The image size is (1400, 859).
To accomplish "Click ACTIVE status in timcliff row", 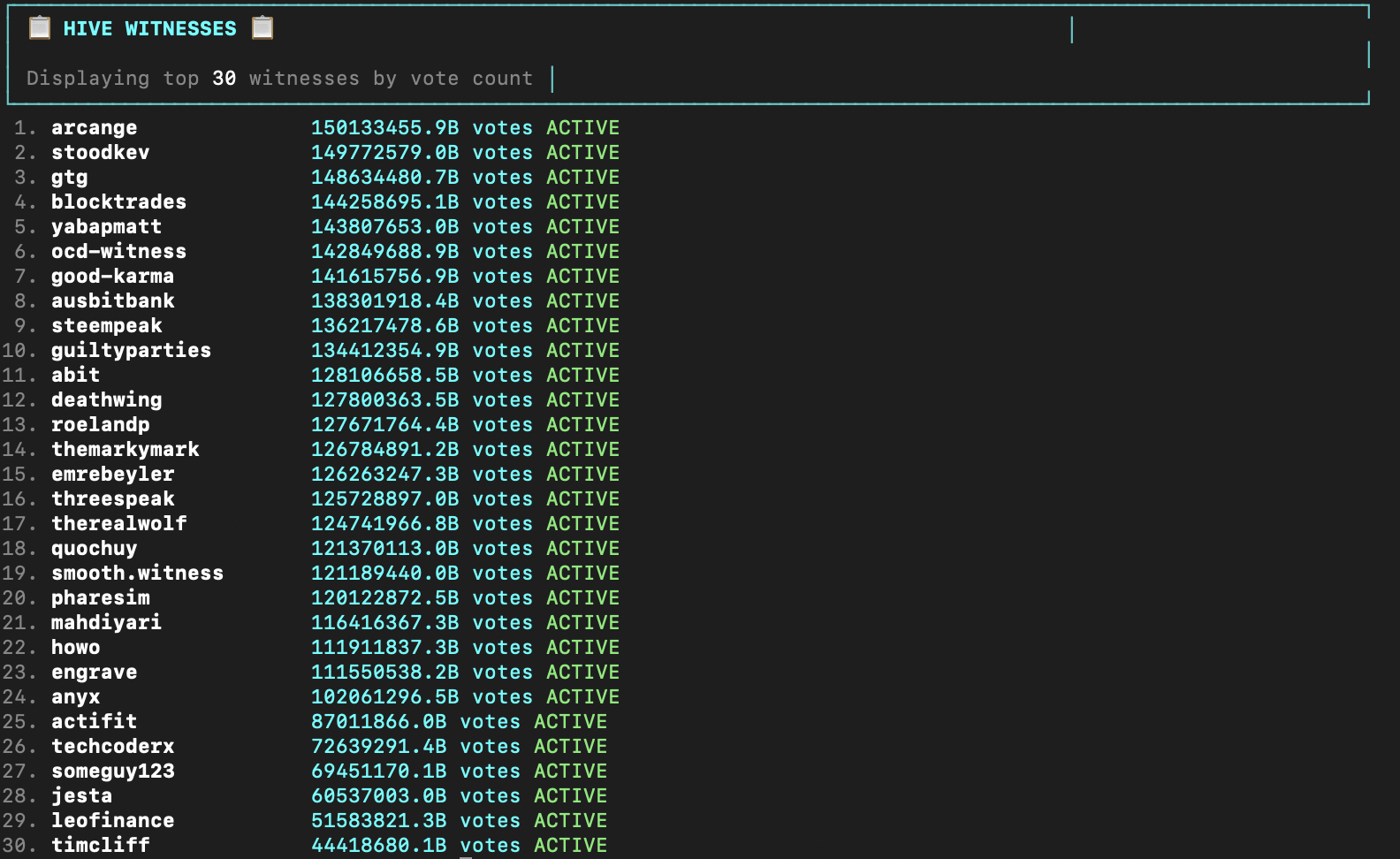I will pyautogui.click(x=571, y=846).
